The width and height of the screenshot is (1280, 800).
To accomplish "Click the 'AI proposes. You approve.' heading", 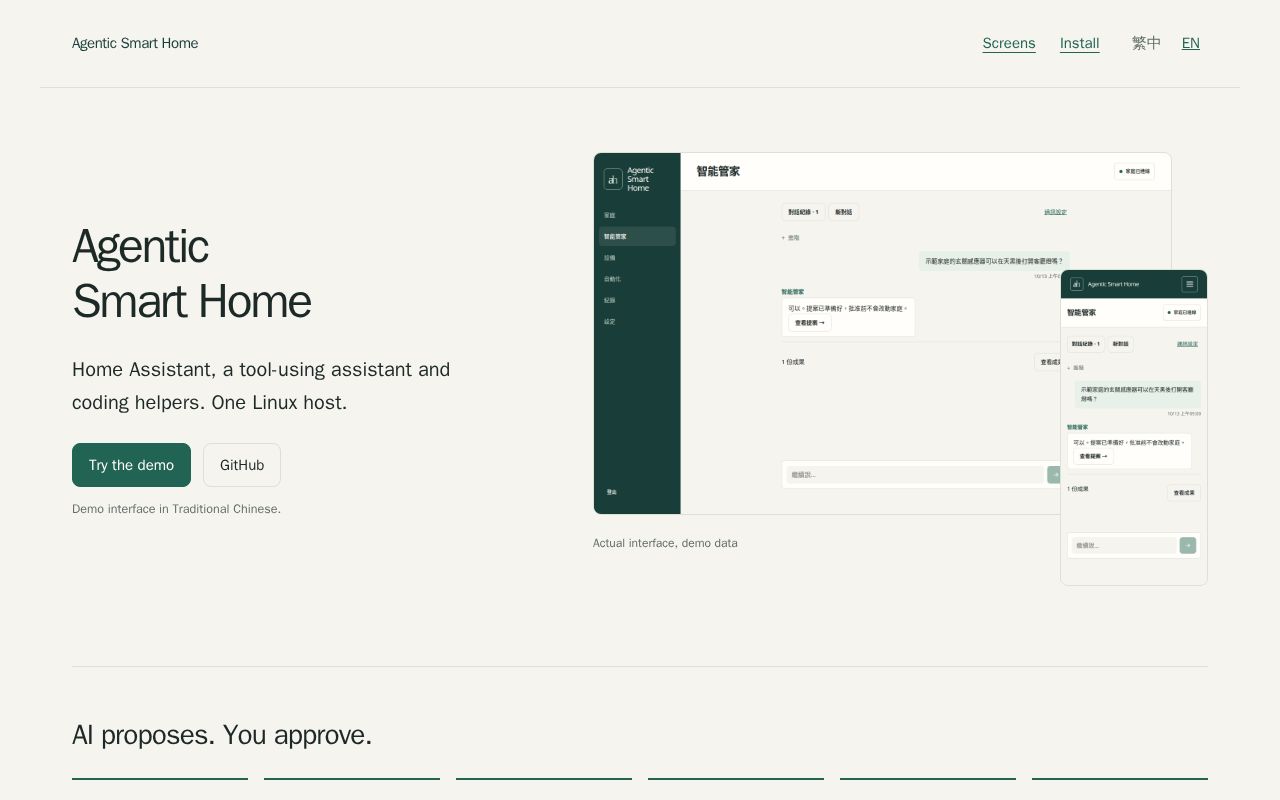I will coord(222,735).
